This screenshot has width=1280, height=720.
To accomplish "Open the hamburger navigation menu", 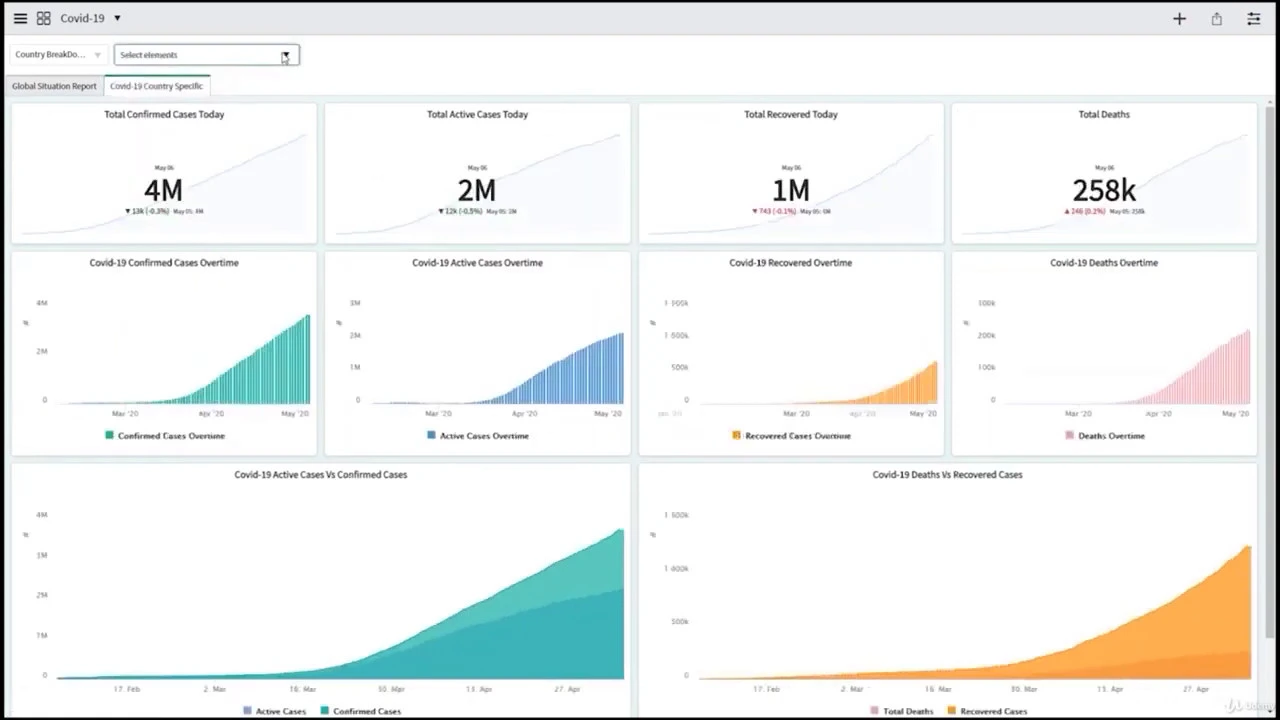I will [x=20, y=18].
